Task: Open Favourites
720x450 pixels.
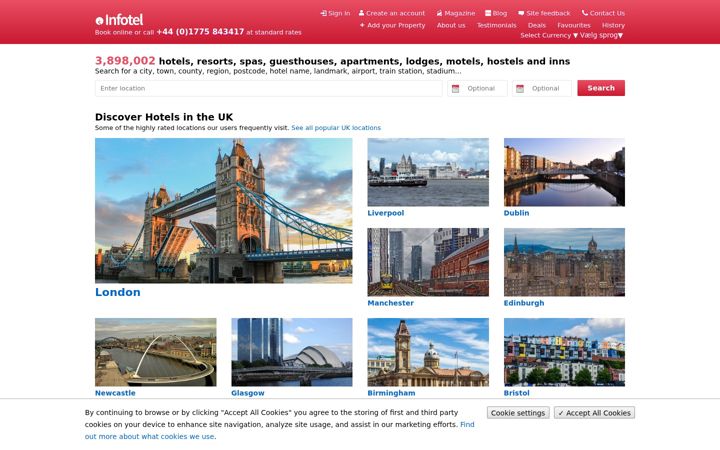Action: (x=574, y=25)
